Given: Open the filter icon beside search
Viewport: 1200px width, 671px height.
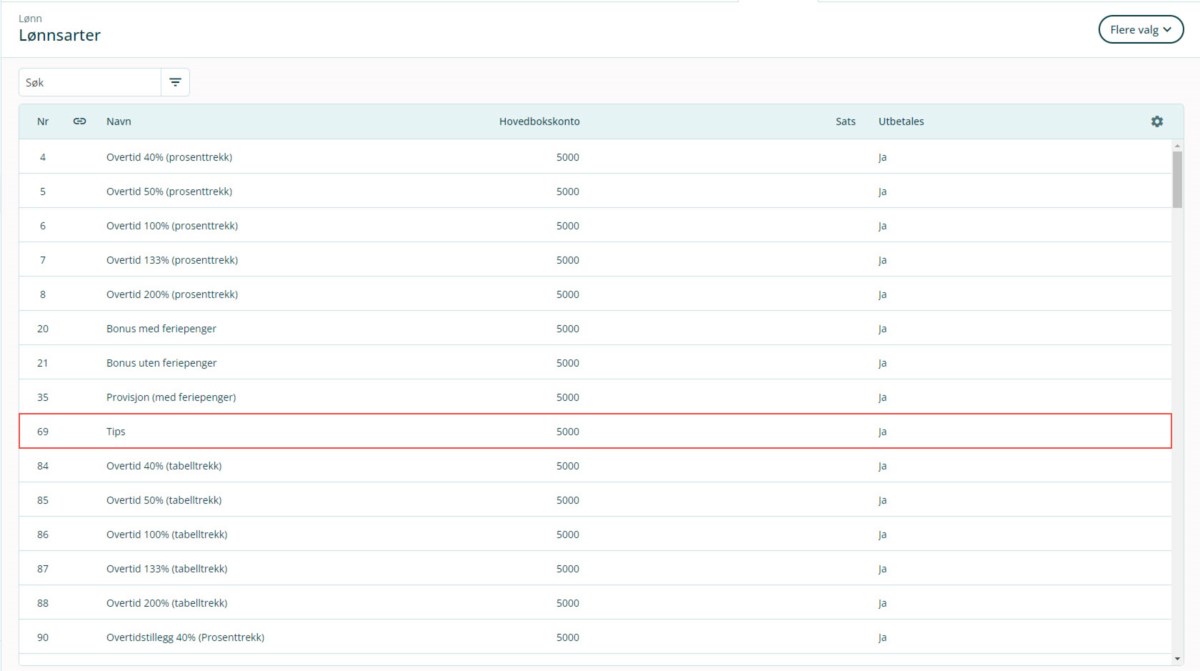Looking at the screenshot, I should [175, 83].
